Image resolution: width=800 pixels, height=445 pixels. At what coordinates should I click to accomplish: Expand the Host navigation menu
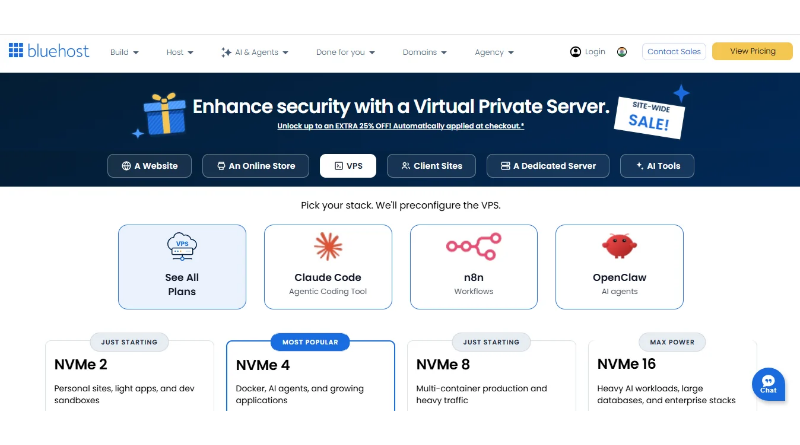click(x=180, y=52)
